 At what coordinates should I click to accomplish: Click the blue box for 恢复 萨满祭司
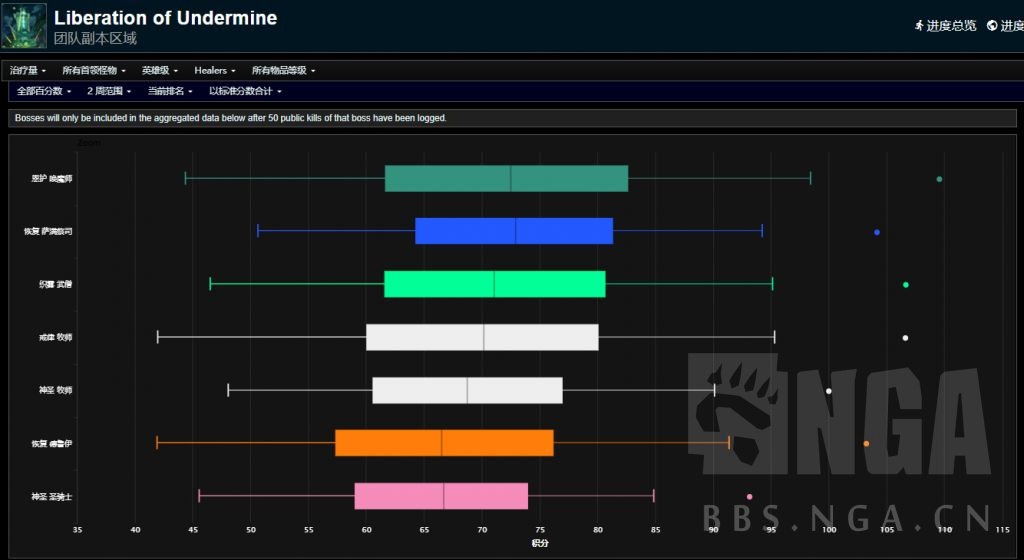(x=513, y=231)
